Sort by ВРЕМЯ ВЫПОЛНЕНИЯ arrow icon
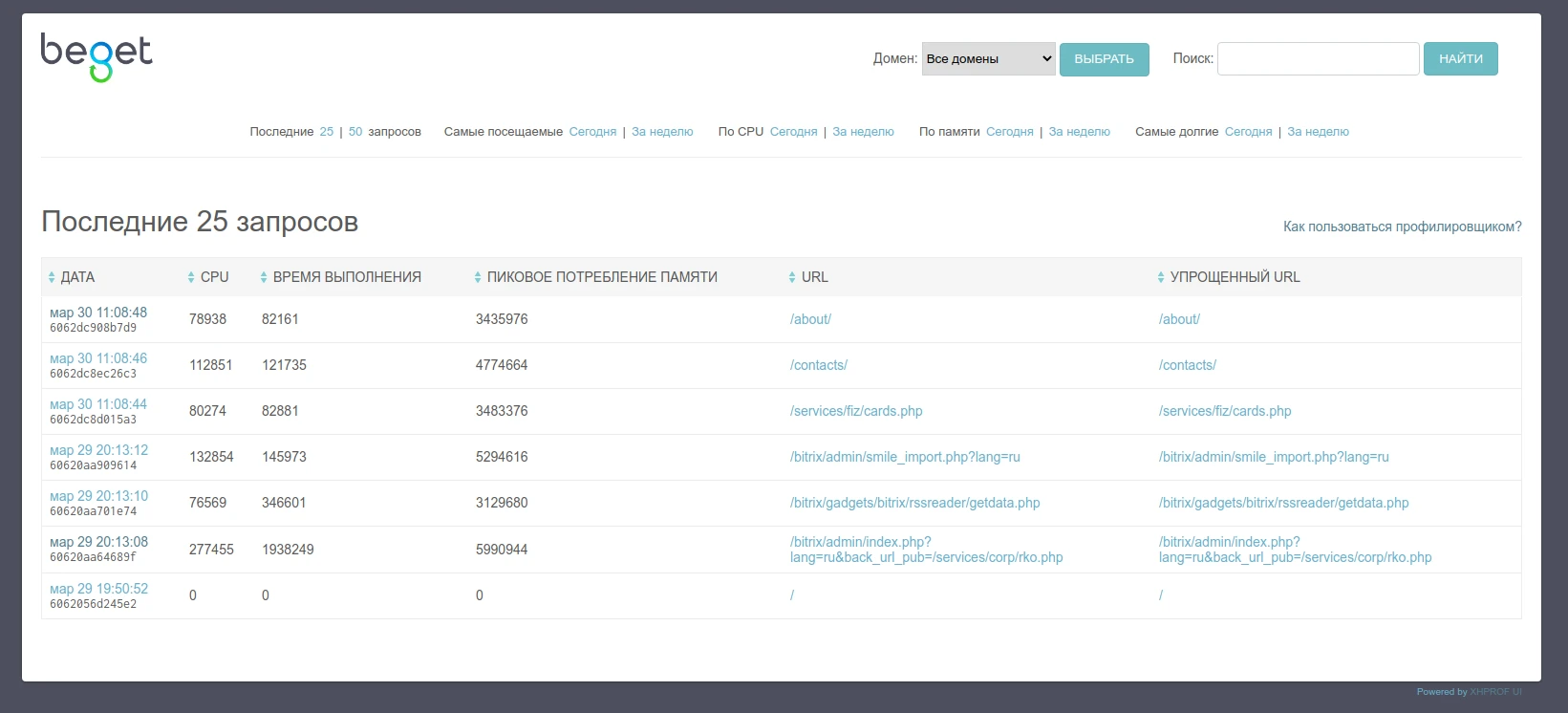1568x713 pixels. point(264,277)
